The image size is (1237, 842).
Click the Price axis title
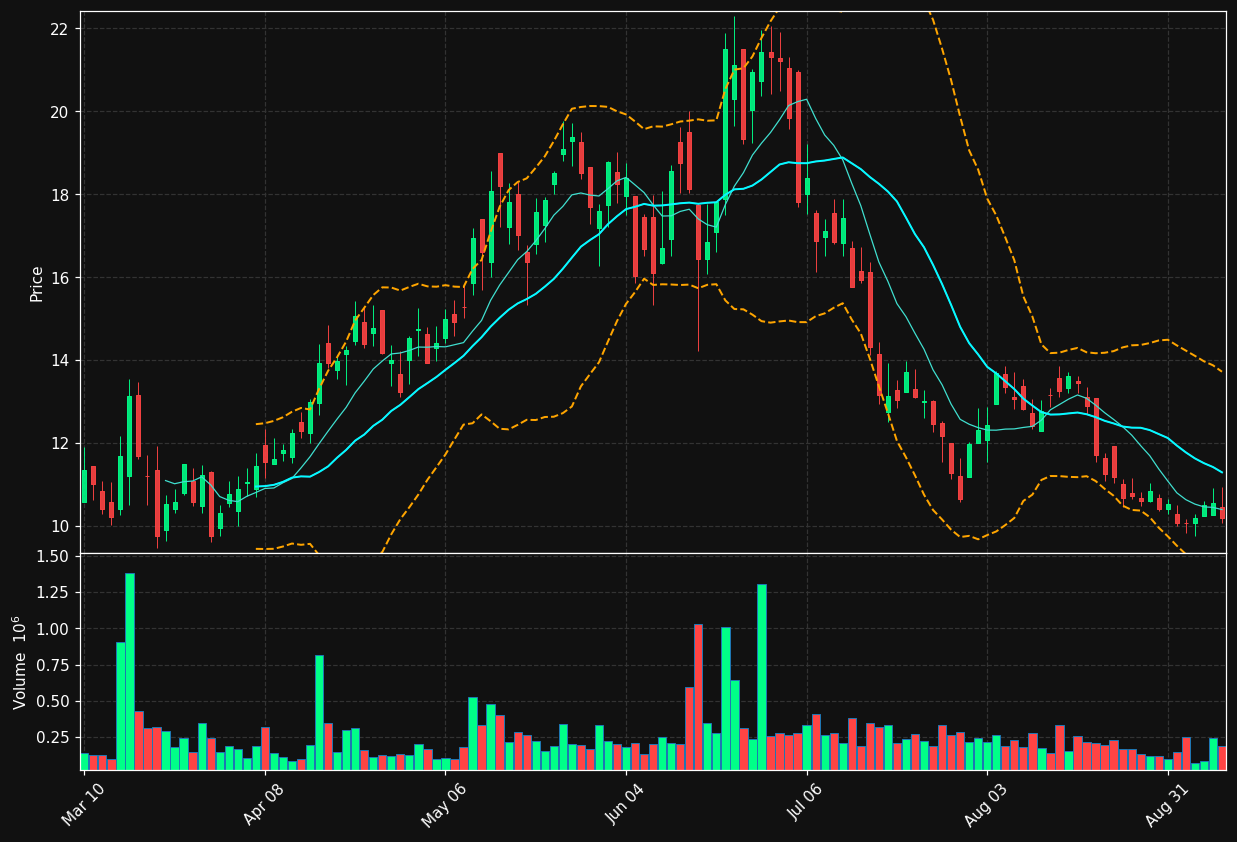coord(37,283)
